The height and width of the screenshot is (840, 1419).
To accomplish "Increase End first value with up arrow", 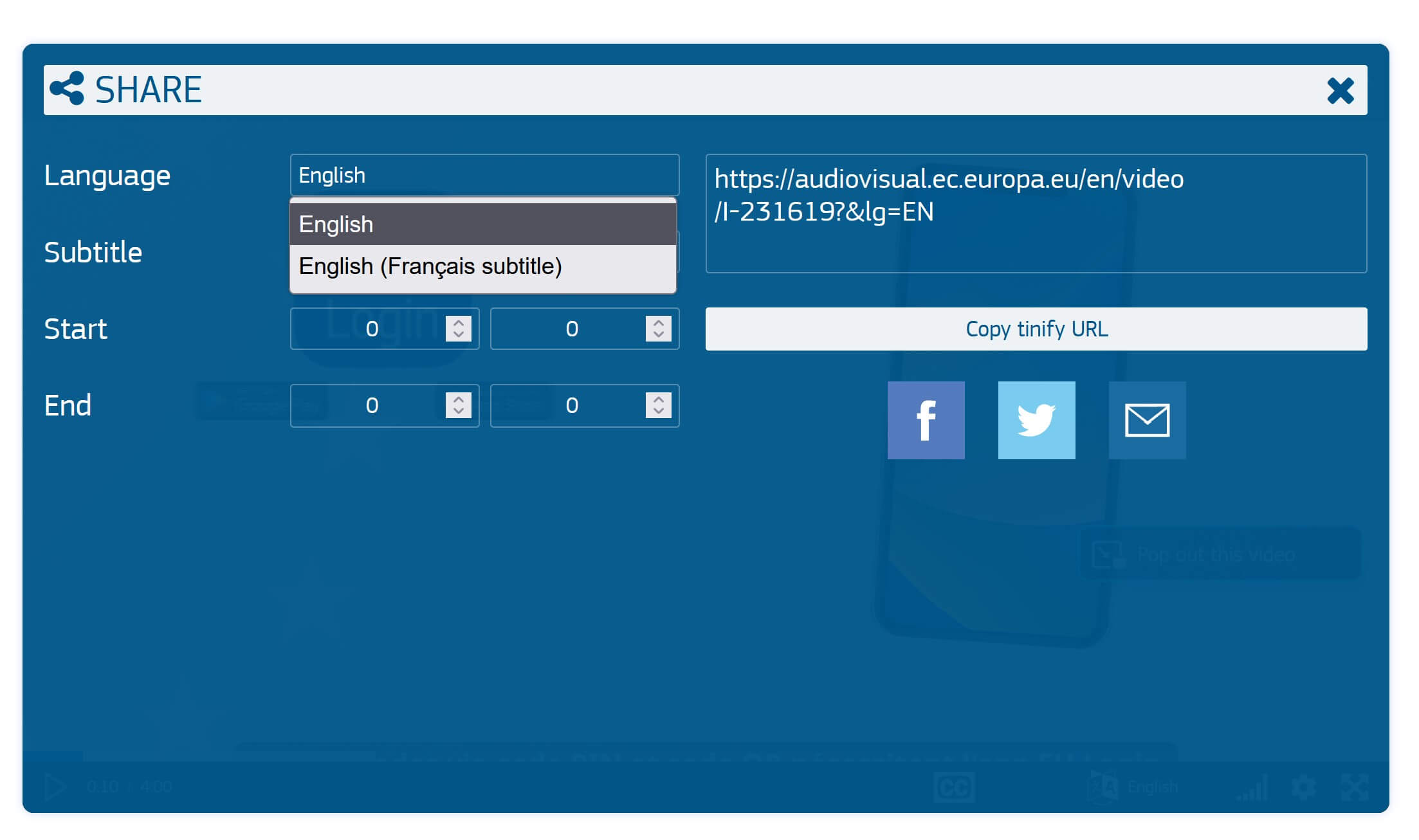I will click(x=459, y=399).
